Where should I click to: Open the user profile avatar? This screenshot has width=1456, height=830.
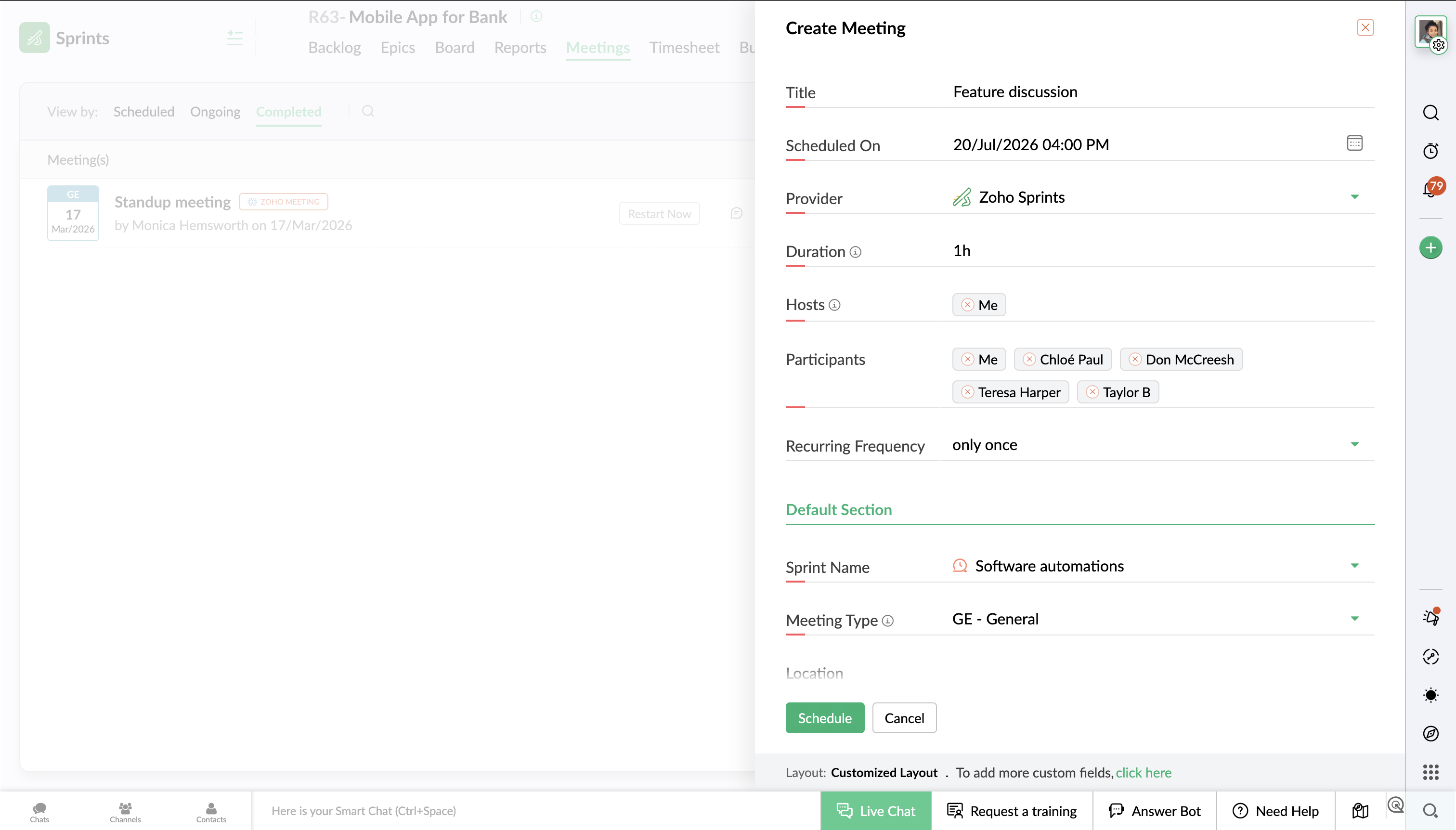pos(1430,32)
